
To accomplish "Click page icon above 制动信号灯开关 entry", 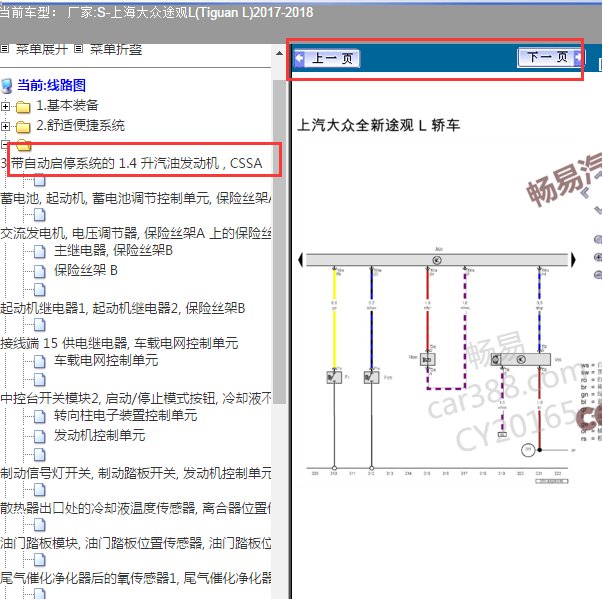I will coord(40,455).
